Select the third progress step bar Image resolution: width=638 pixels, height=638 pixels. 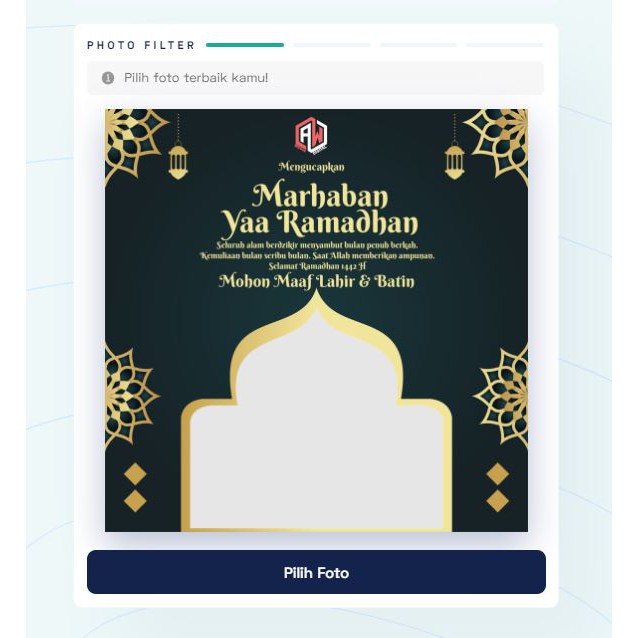click(418, 45)
